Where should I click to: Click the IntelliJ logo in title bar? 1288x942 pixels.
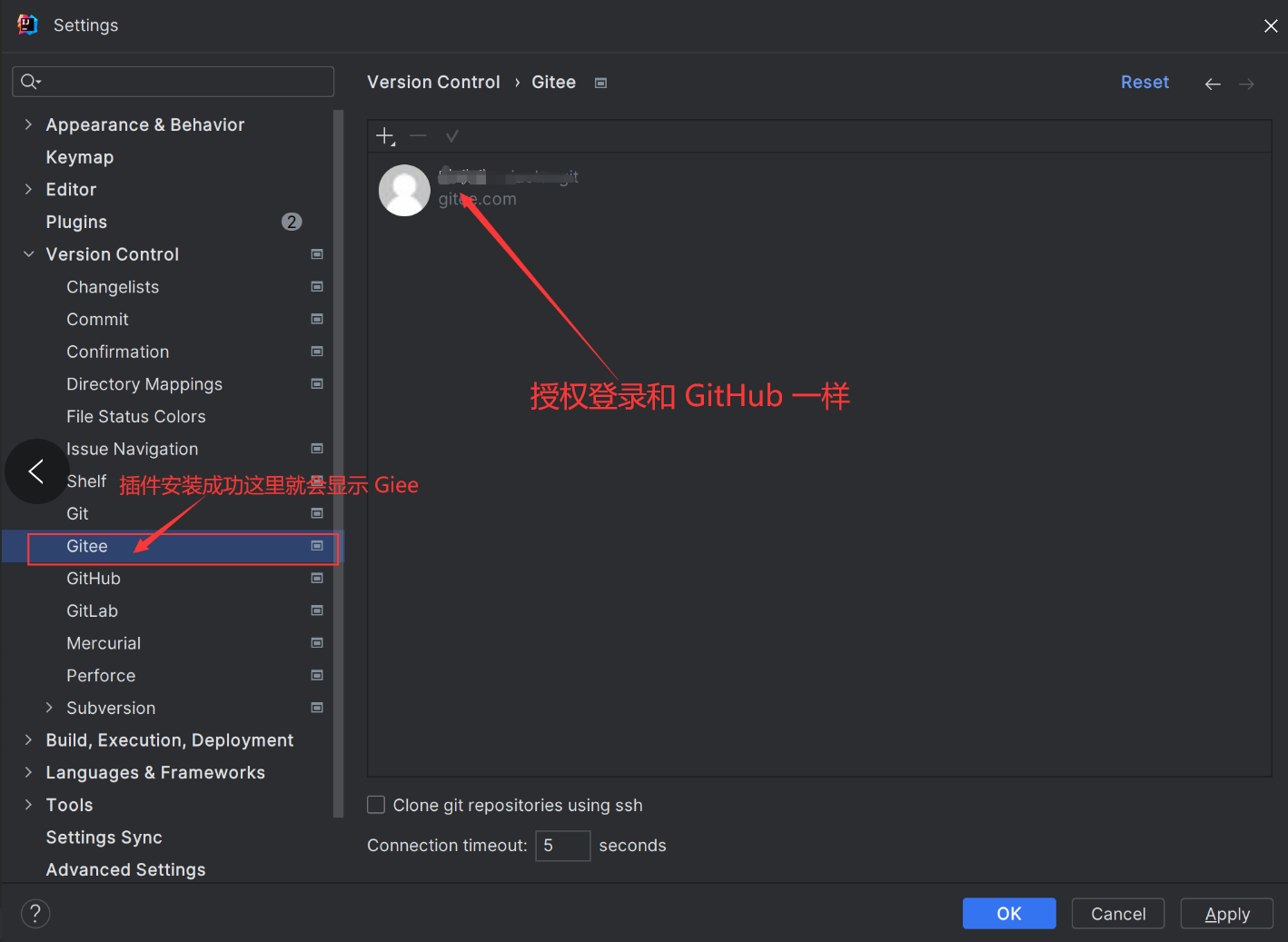coord(27,25)
